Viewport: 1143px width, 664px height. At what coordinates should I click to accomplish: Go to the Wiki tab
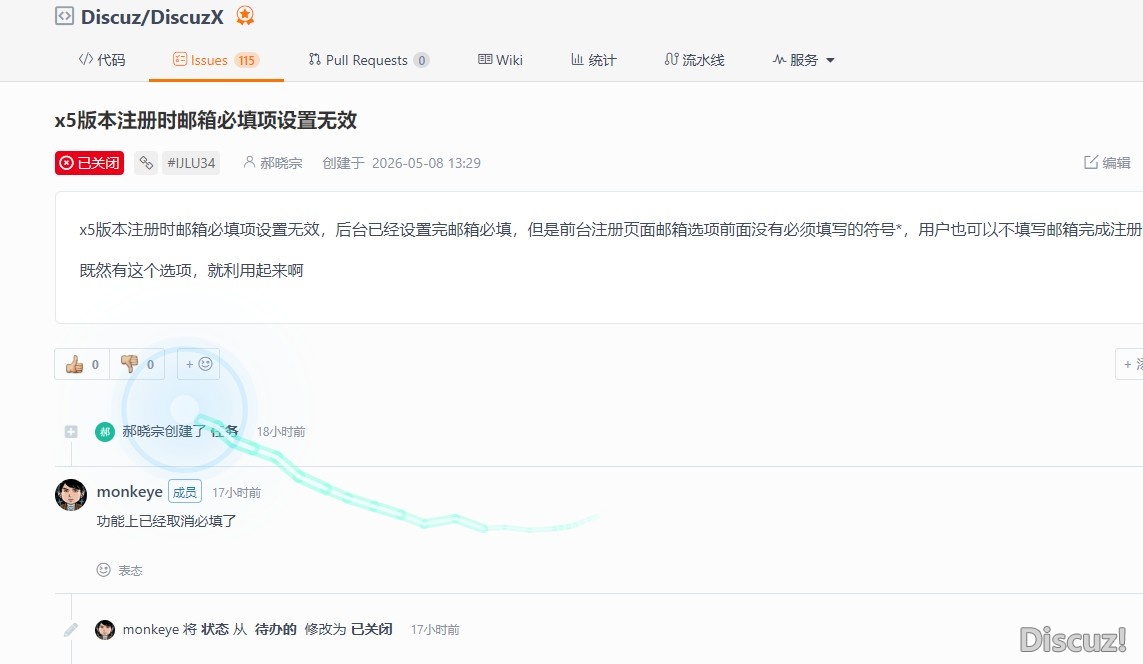pos(500,60)
